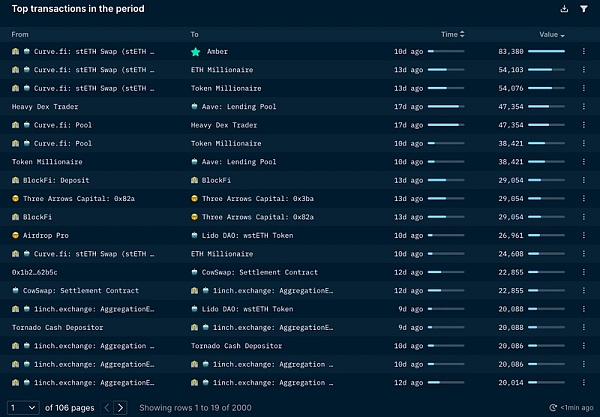The image size is (600, 417).
Task: Click the green star Amber icon
Action: click(x=196, y=51)
